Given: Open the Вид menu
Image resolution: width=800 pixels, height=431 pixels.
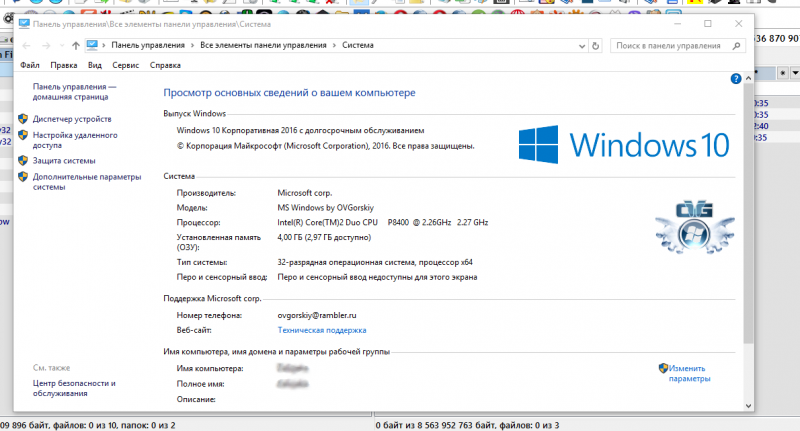Looking at the screenshot, I should [x=95, y=65].
